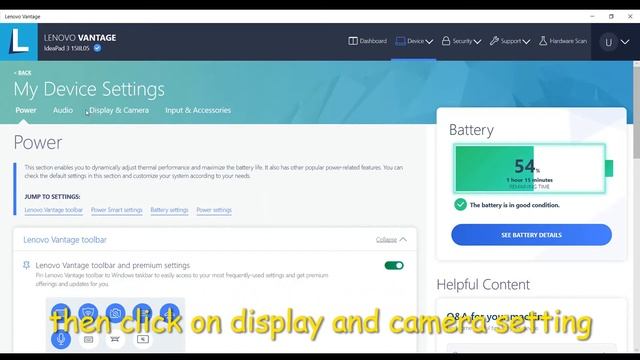Screen dimensions: 640x360
Task: Collapse the Lenovo Vantage toolbar section
Action: [x=391, y=240]
